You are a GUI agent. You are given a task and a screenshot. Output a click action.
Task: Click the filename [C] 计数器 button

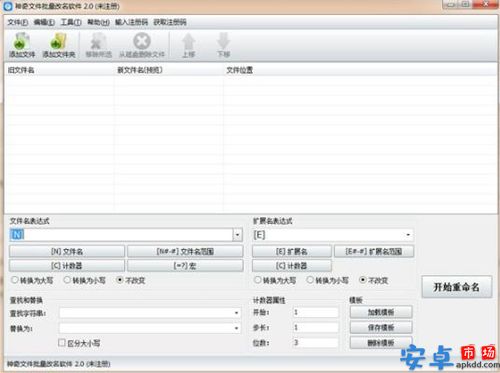point(67,266)
